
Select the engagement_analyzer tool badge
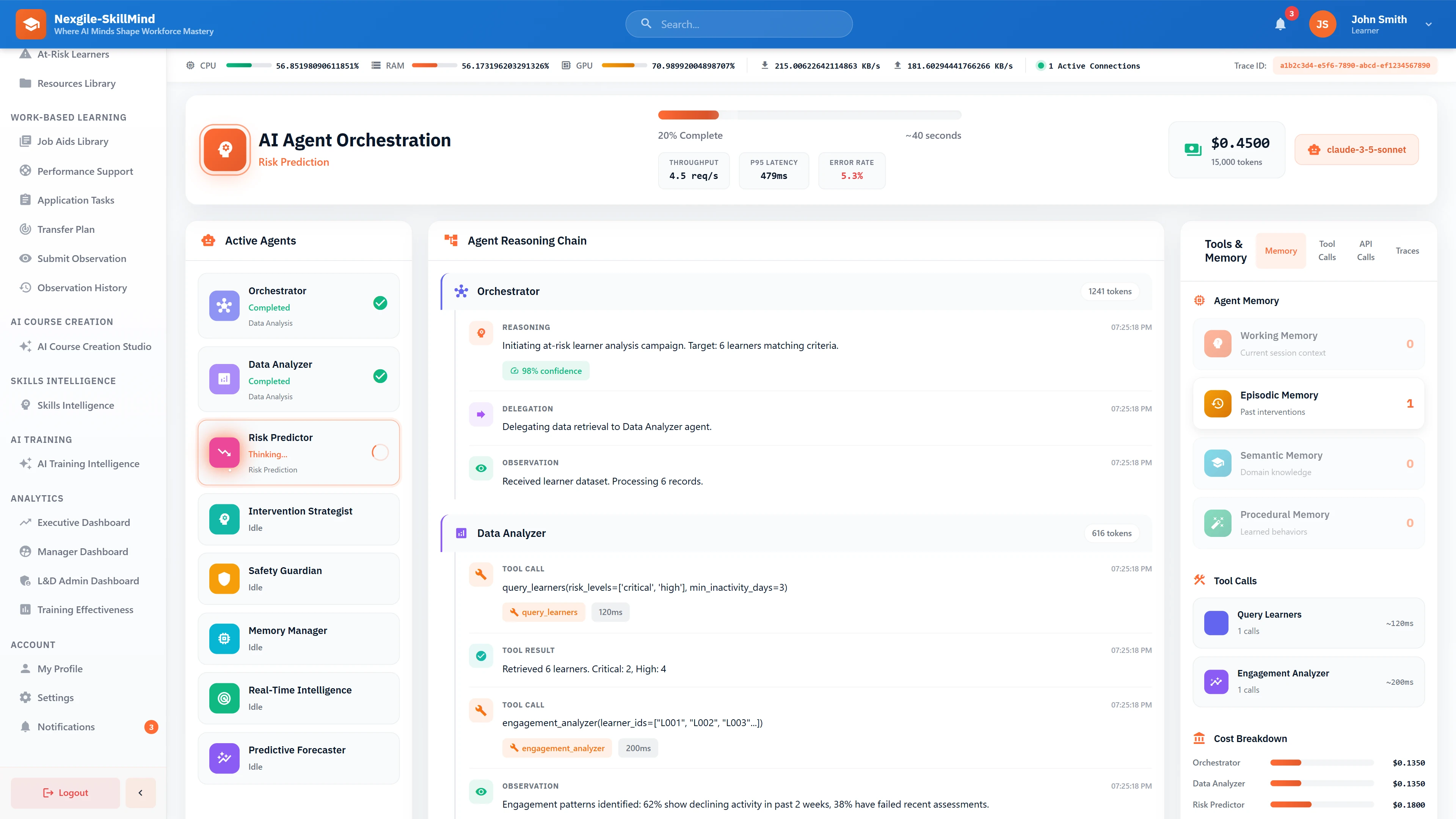pos(557,748)
